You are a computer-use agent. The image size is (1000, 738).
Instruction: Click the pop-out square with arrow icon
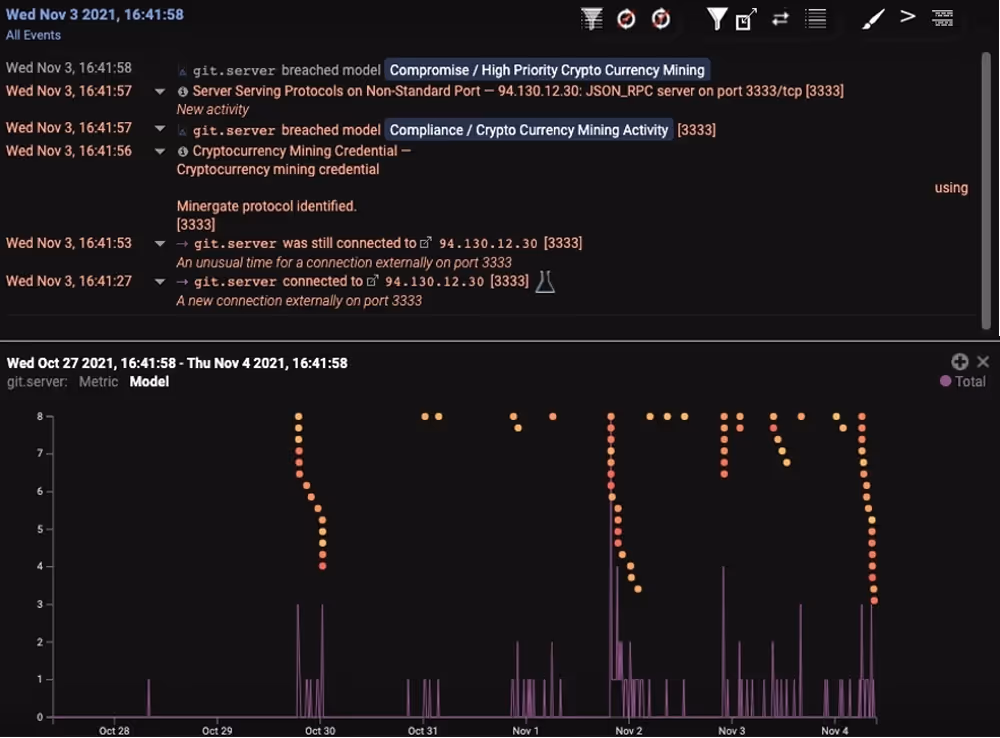[746, 19]
